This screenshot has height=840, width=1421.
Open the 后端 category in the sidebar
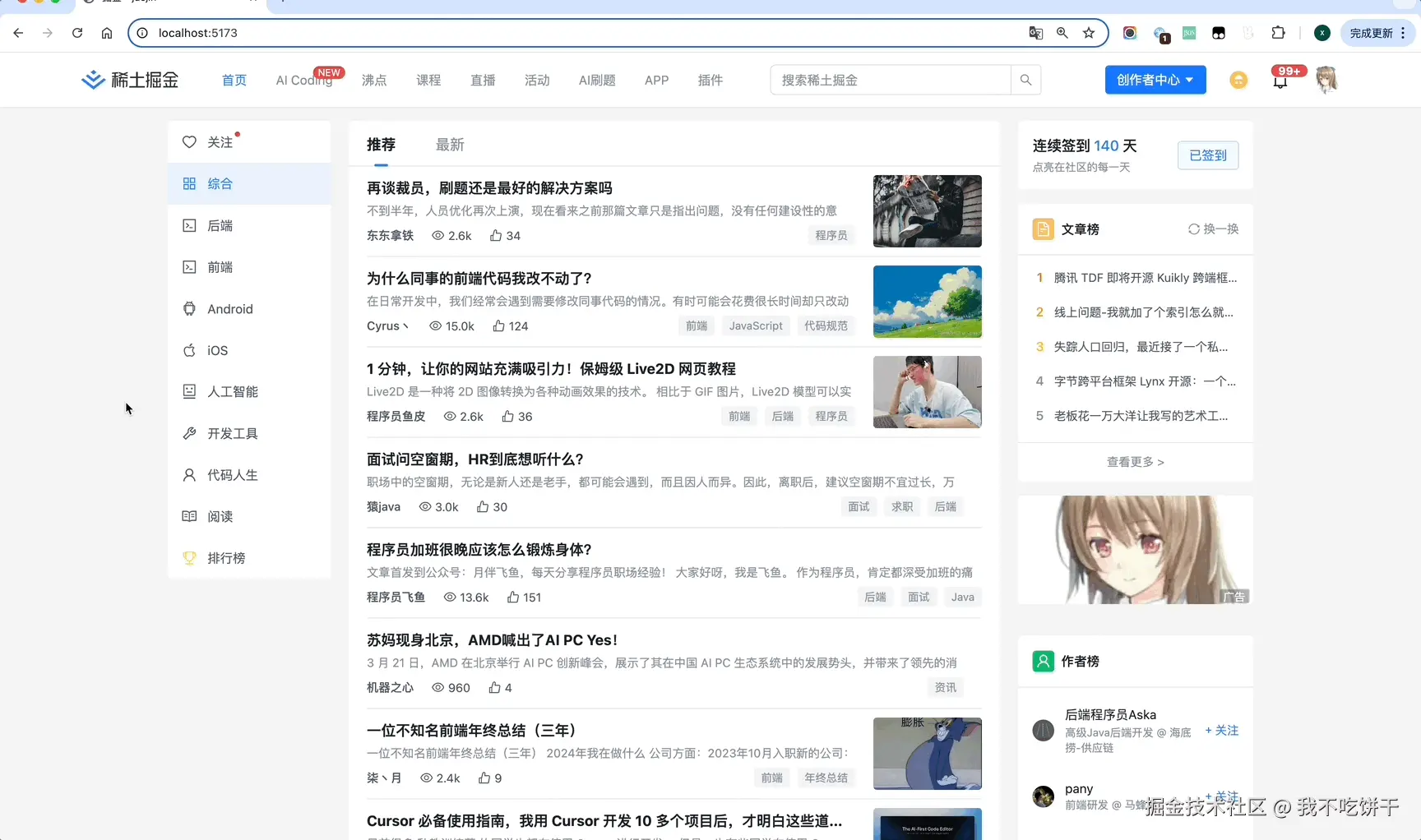pyautogui.click(x=219, y=225)
